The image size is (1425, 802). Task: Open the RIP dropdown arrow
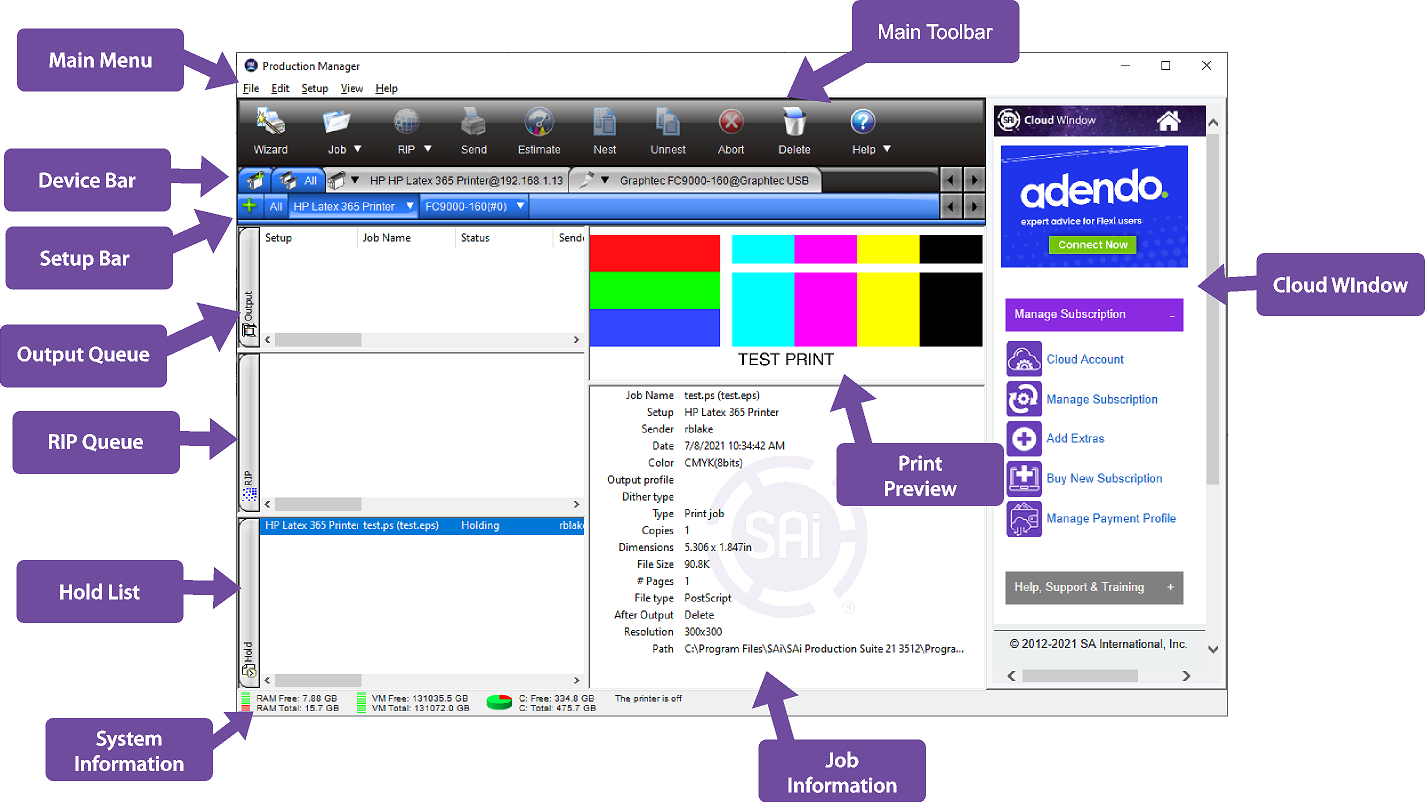pos(428,150)
